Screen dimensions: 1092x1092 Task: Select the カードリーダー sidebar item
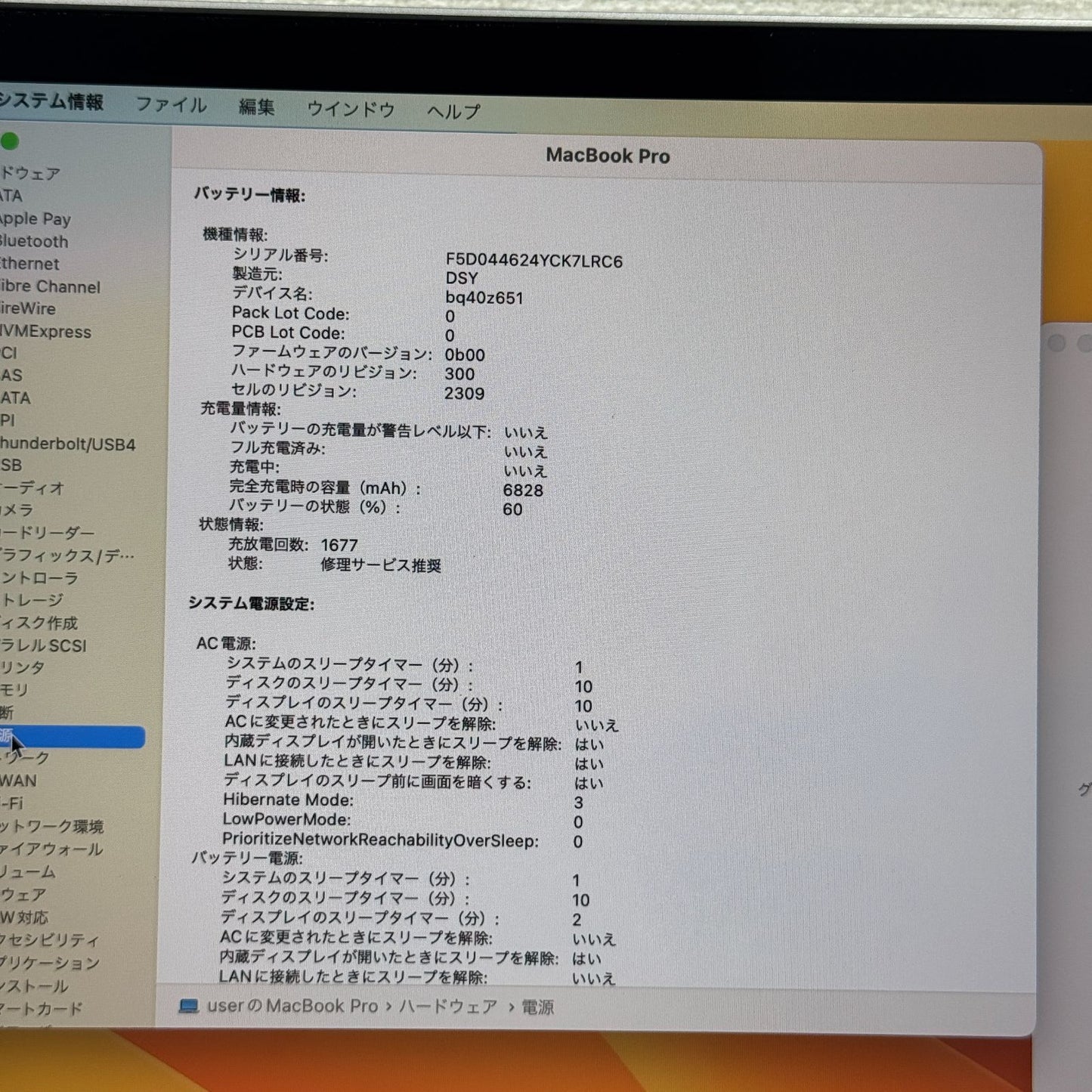point(47,533)
